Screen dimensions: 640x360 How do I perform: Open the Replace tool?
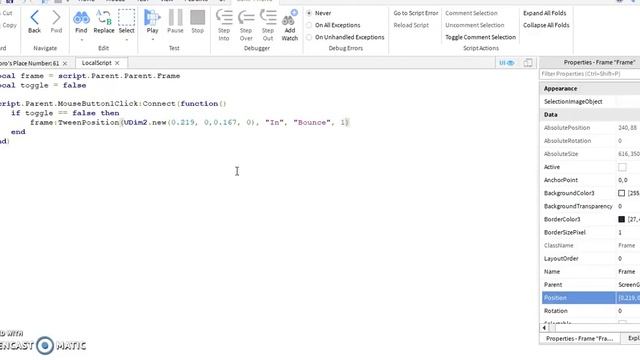coord(104,21)
